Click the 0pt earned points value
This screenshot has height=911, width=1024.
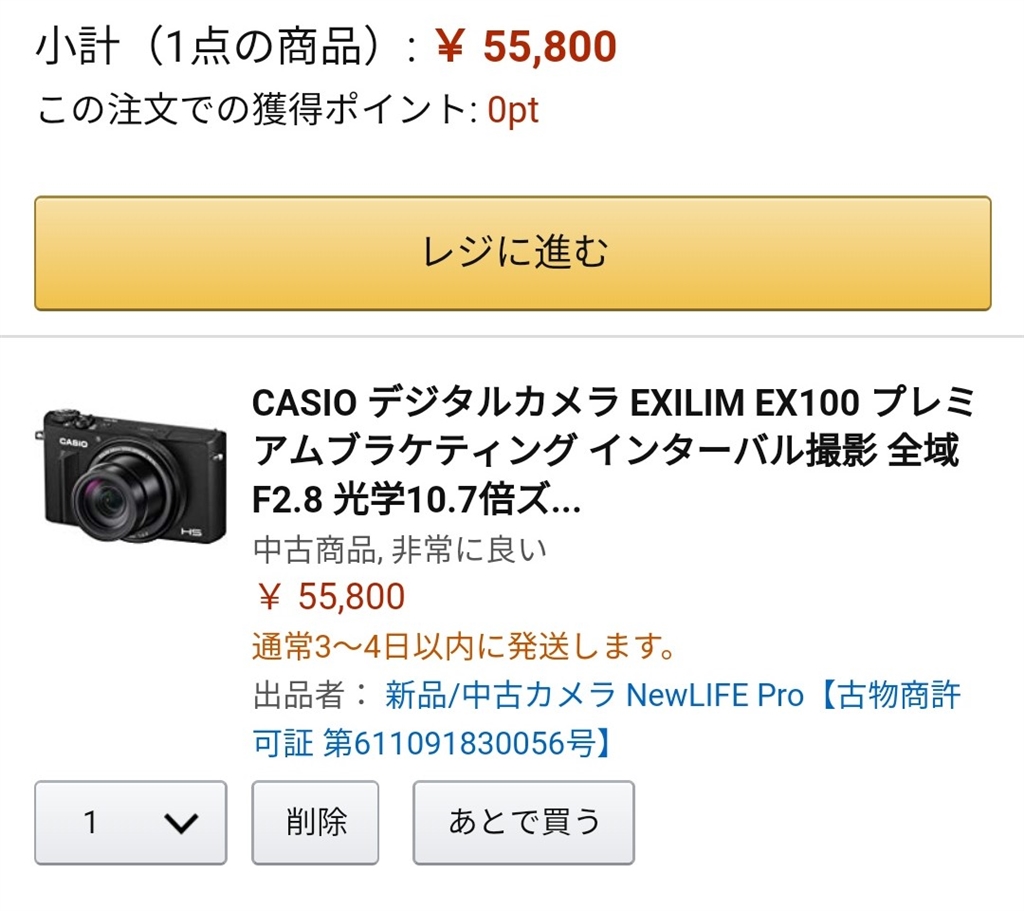513,110
